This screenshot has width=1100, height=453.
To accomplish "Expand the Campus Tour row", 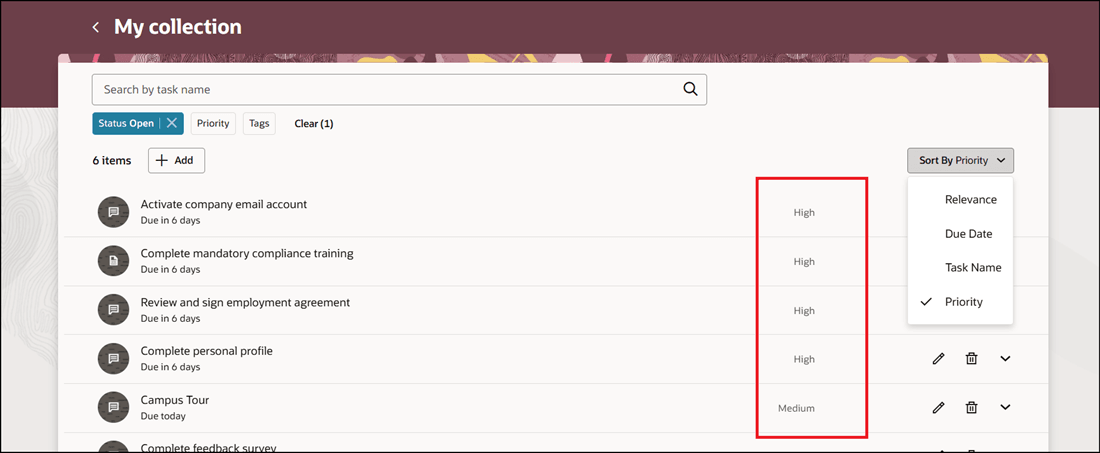I will click(x=1005, y=407).
